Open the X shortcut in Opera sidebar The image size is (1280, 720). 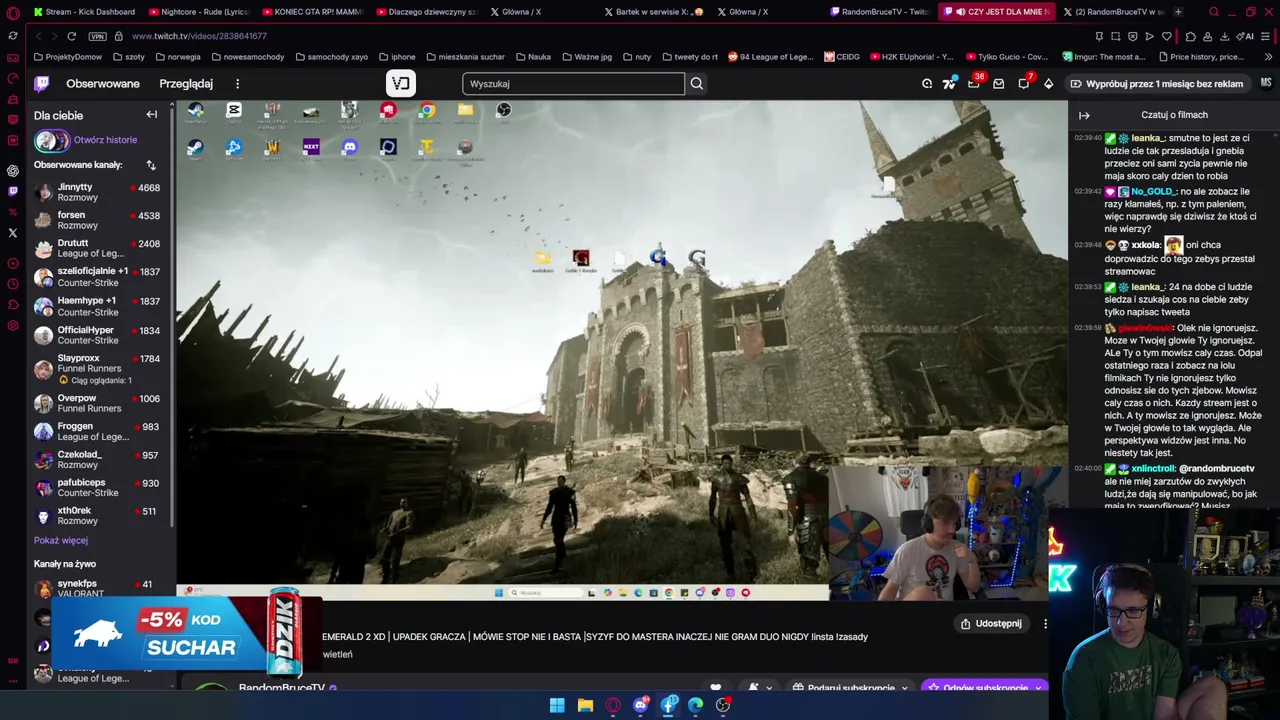pyautogui.click(x=12, y=233)
